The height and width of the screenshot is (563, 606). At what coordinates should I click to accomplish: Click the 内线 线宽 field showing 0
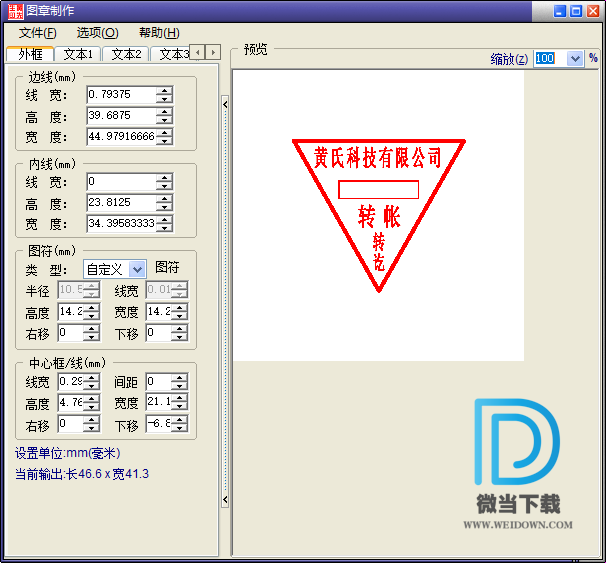121,182
